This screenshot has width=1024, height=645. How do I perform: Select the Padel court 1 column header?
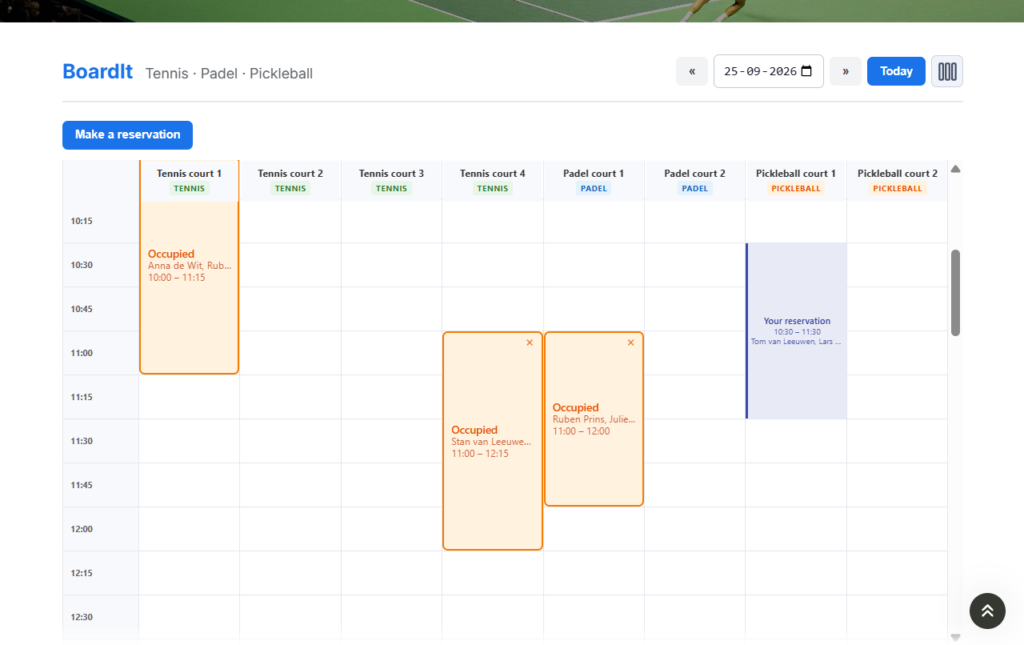594,180
